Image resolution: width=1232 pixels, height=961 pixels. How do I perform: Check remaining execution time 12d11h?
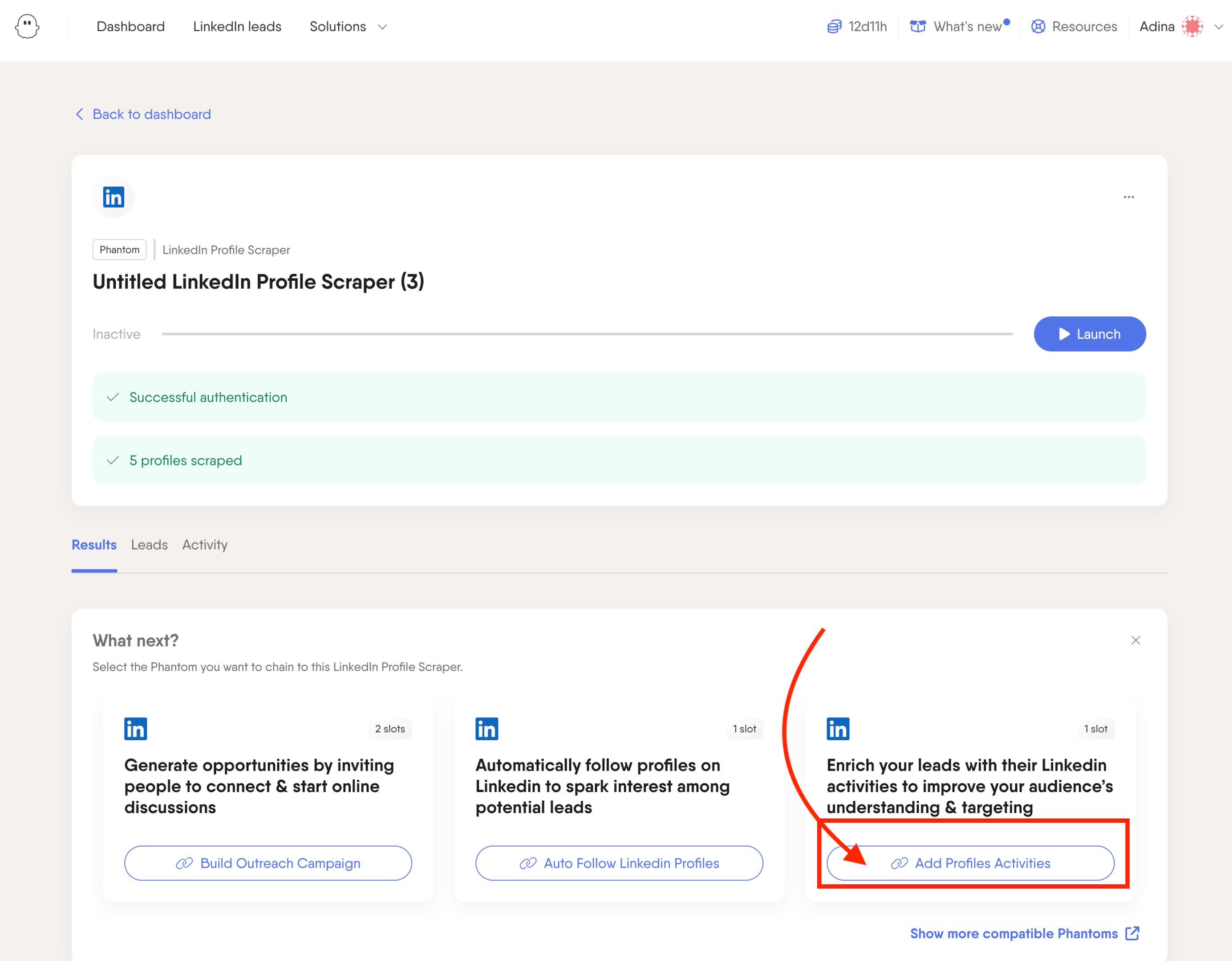pyautogui.click(x=857, y=27)
